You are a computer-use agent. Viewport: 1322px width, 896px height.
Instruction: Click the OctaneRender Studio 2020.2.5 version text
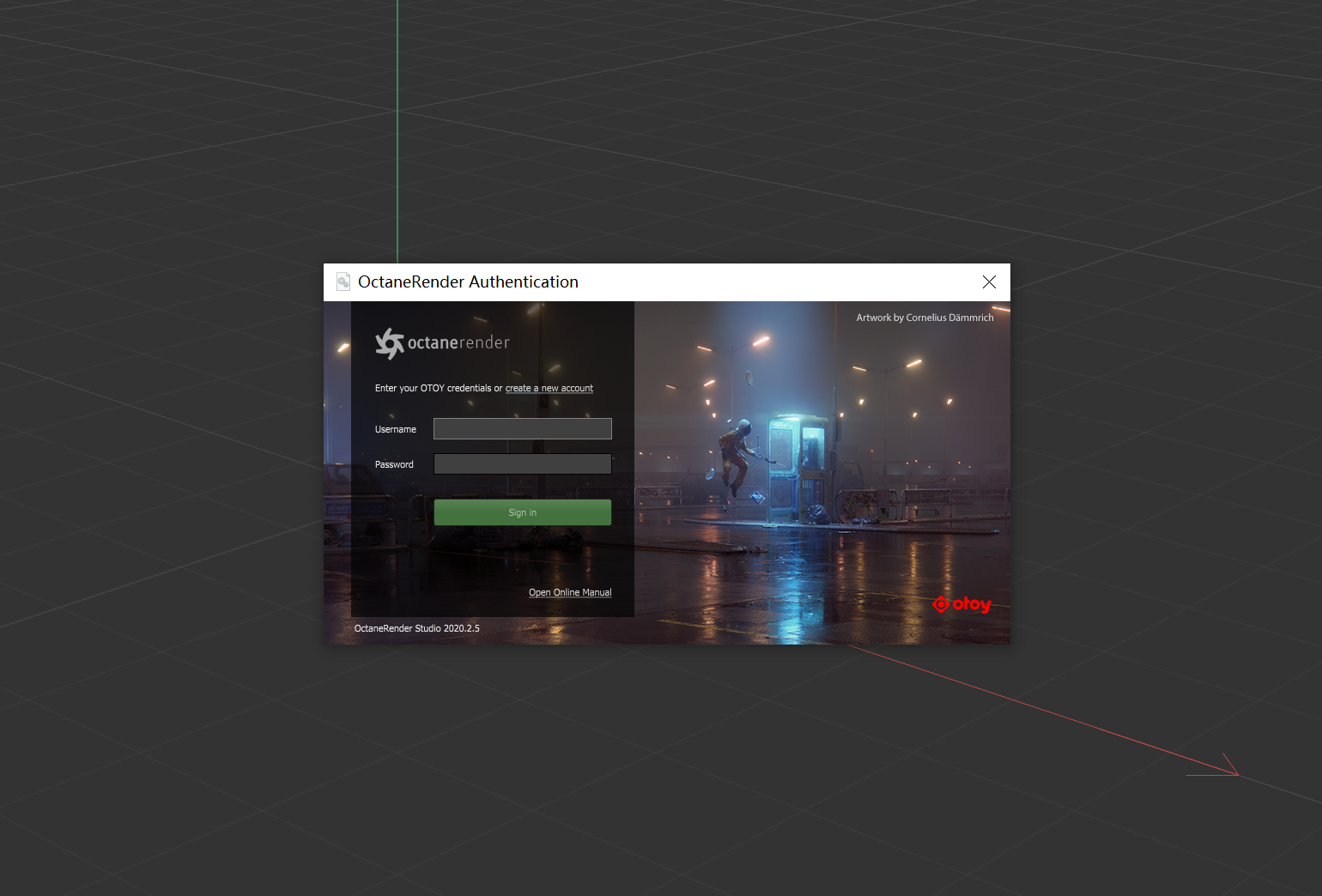point(416,629)
